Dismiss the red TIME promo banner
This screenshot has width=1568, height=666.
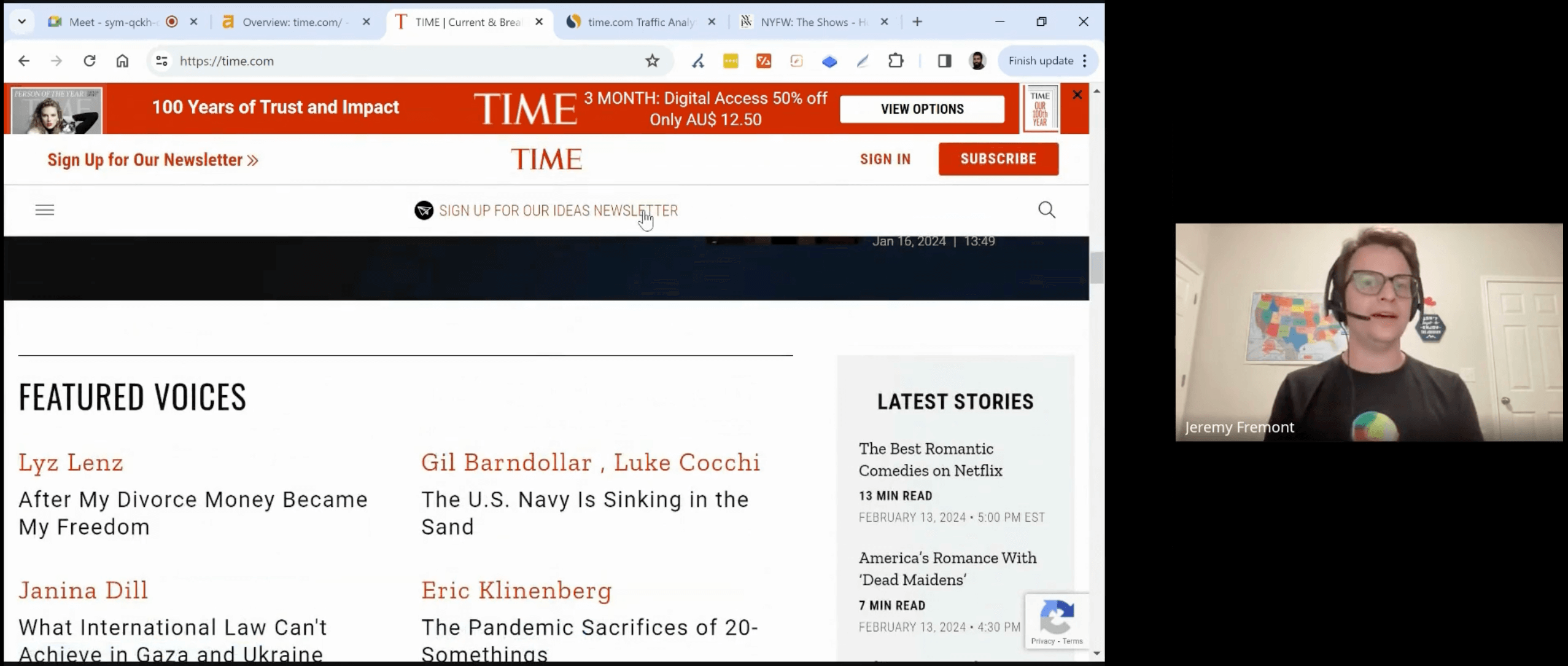[1077, 95]
